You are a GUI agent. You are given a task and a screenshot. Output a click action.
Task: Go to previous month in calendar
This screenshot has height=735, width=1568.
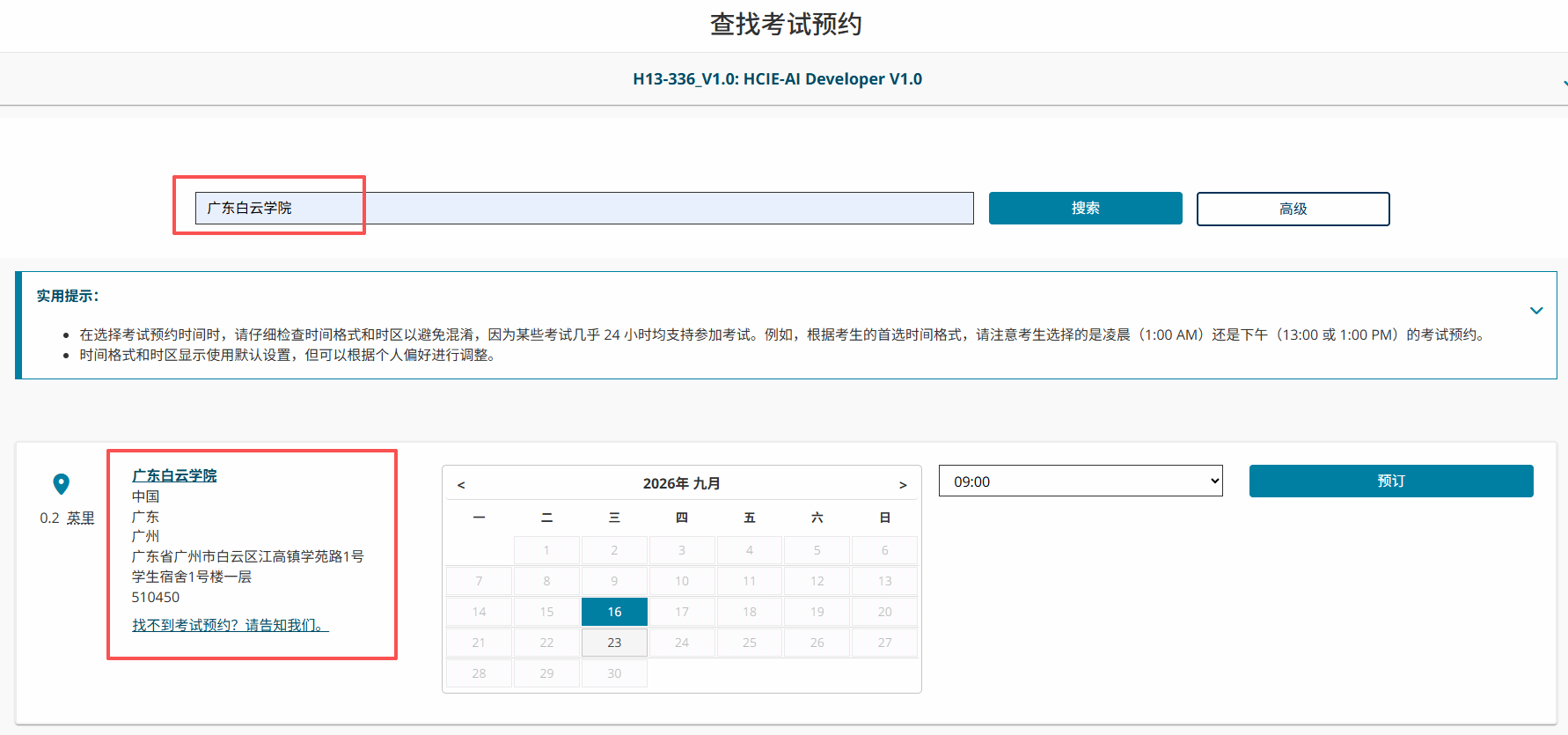461,485
